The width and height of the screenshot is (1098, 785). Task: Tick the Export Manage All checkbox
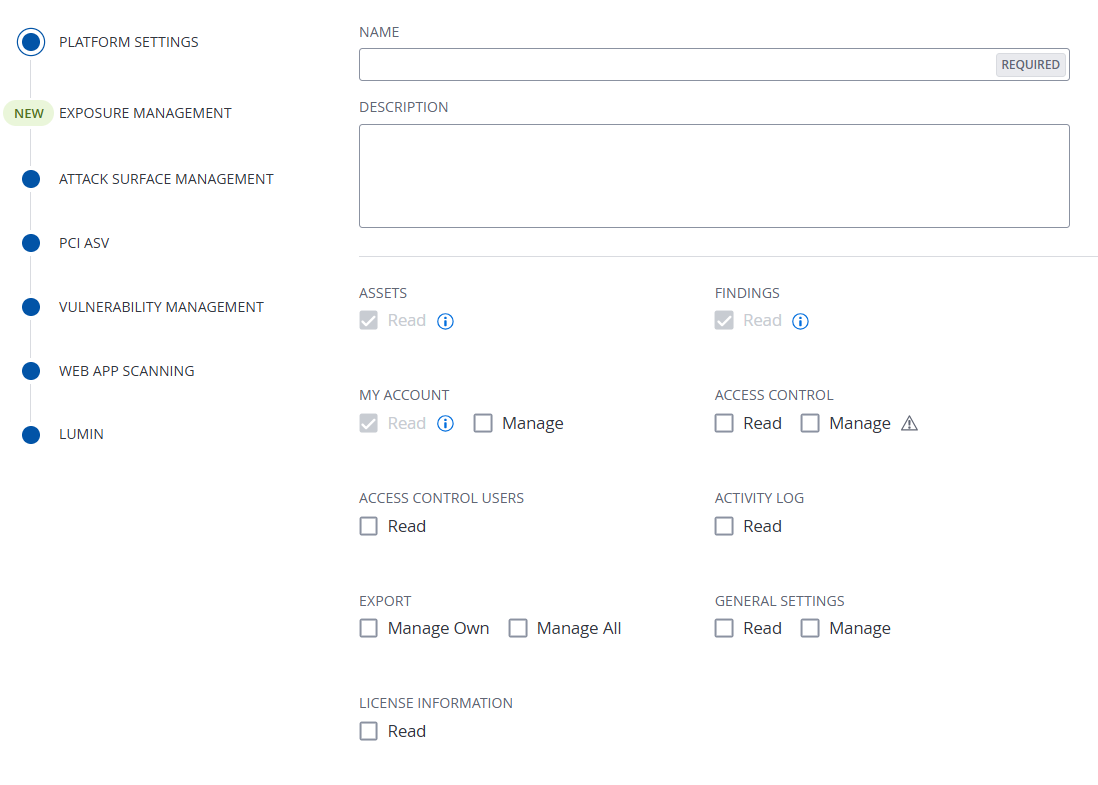[518, 628]
